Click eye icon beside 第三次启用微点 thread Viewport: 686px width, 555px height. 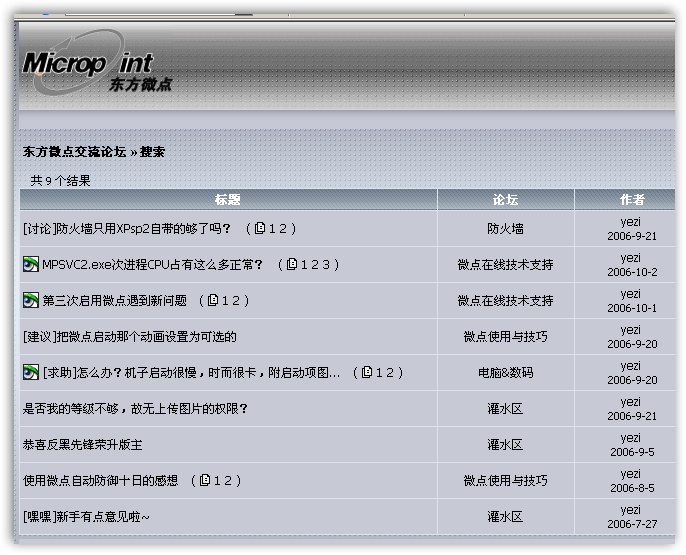point(31,300)
